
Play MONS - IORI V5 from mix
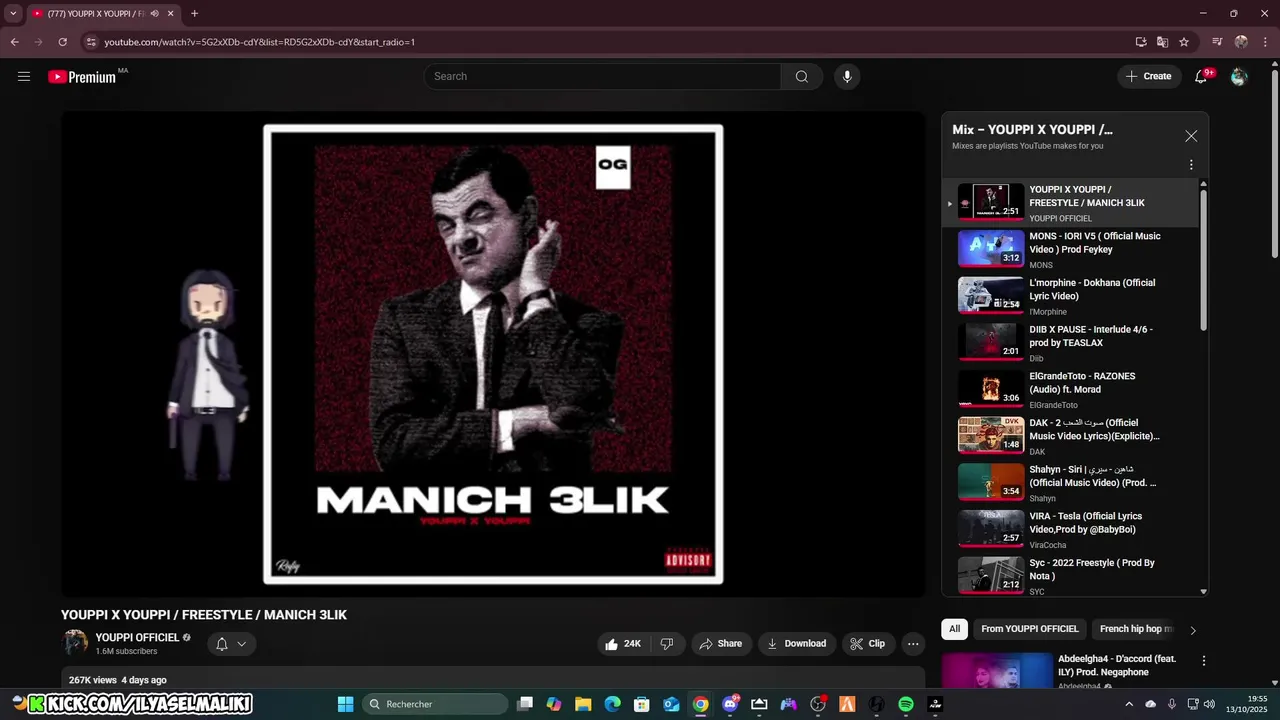[1069, 250]
